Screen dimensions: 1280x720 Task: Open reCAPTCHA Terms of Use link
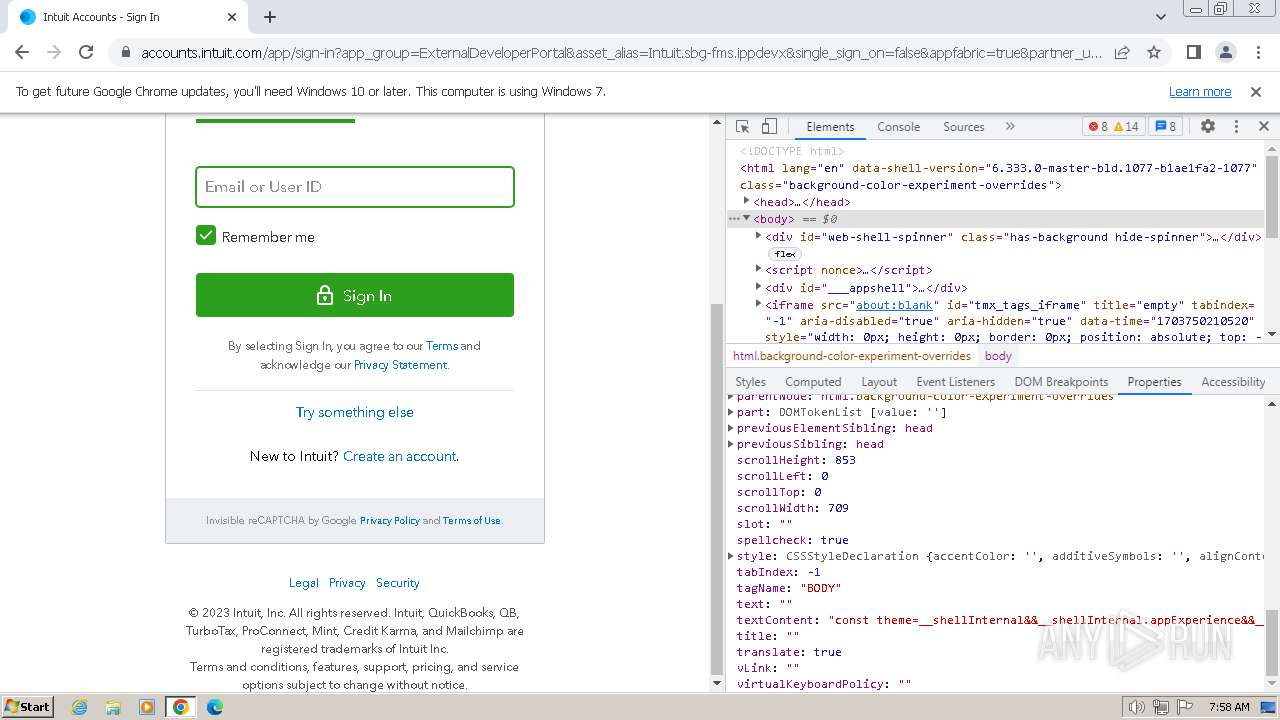point(472,520)
